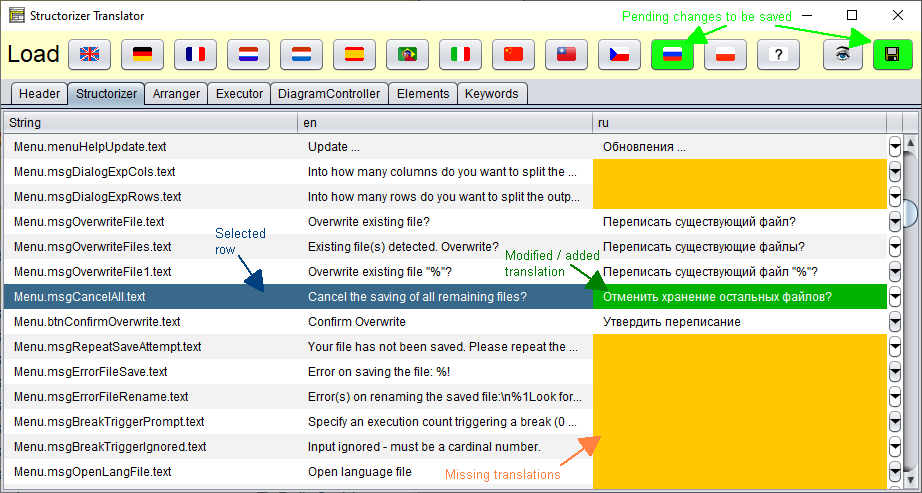Screen dimensions: 922x493
Task: Click empty ru cell for Menu.msgDialogExpCols.text
Action: 740,172
